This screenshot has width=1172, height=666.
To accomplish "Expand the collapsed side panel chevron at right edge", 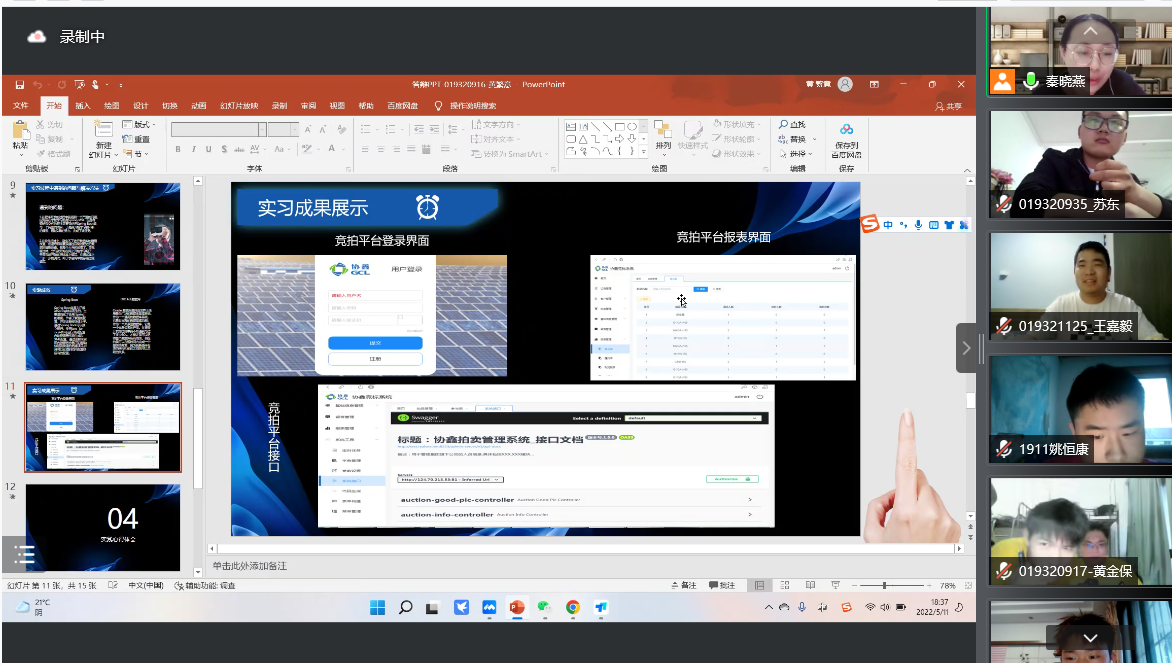I will click(966, 348).
